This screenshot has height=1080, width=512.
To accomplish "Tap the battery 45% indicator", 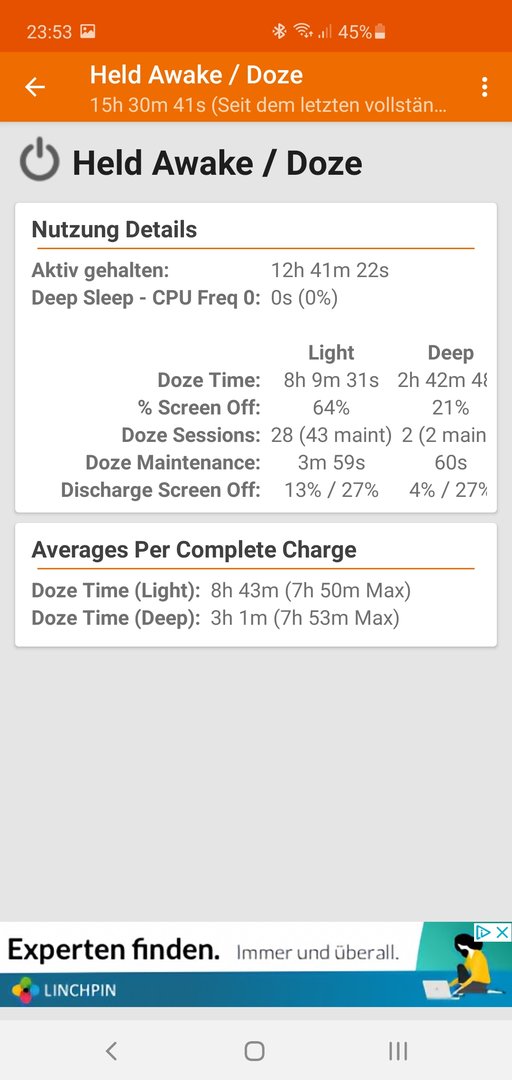I will pos(362,32).
